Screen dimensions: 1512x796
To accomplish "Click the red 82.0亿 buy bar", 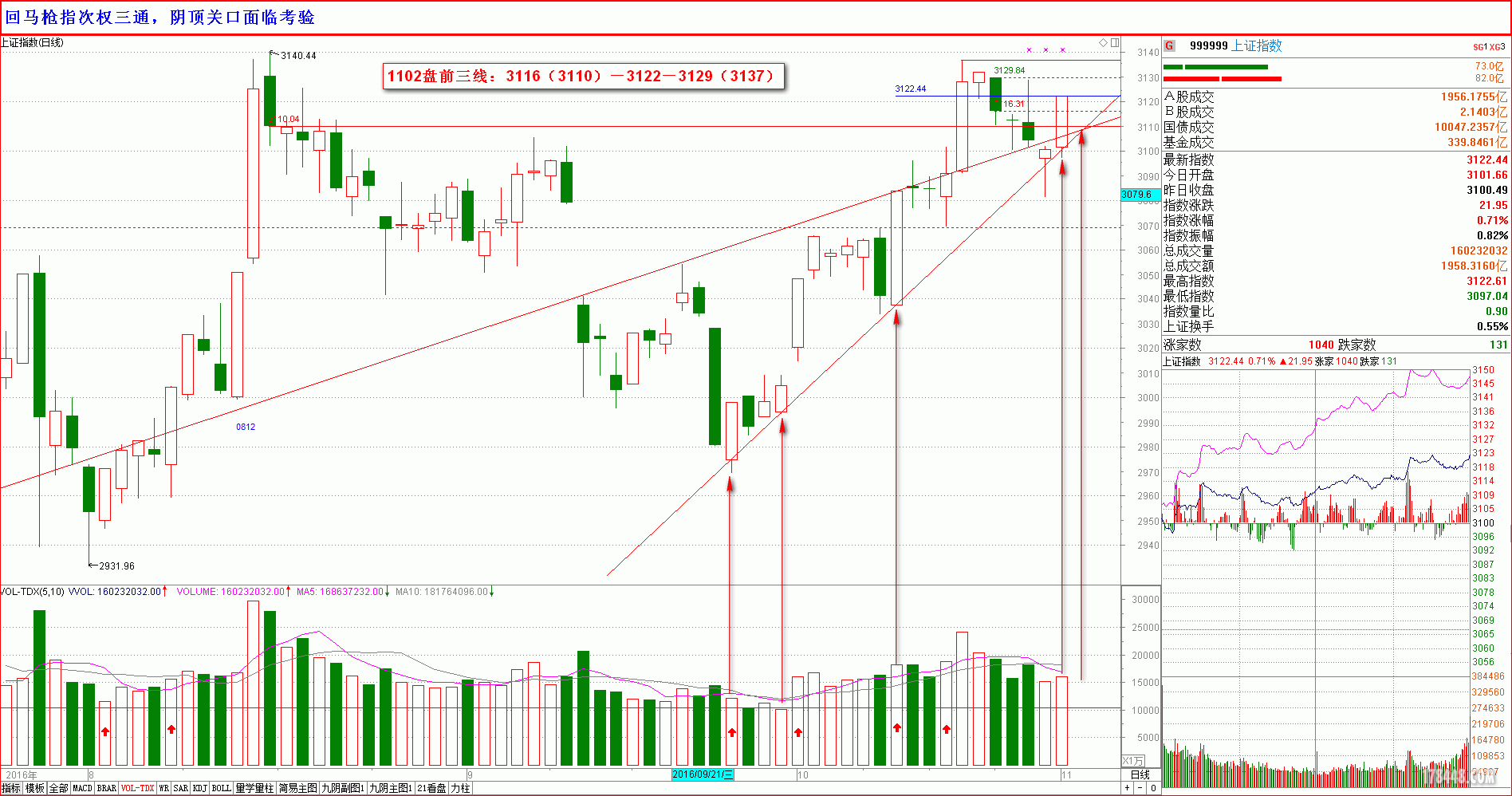I will (1223, 79).
